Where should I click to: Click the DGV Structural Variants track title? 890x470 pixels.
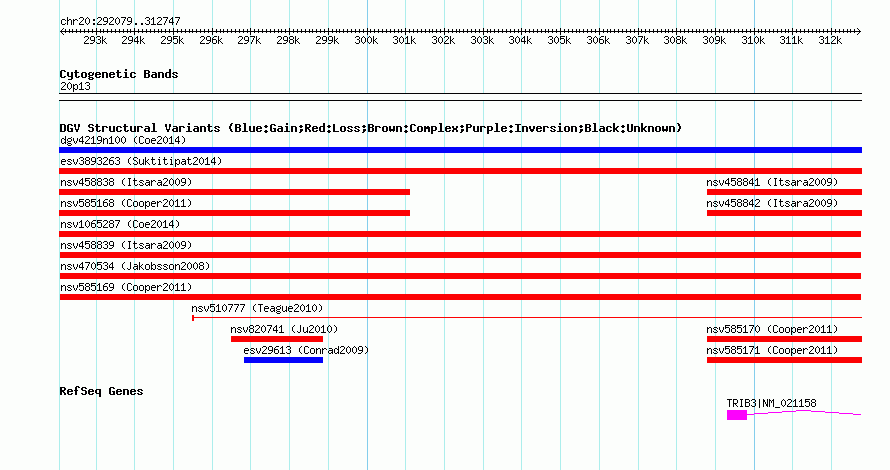[370, 128]
